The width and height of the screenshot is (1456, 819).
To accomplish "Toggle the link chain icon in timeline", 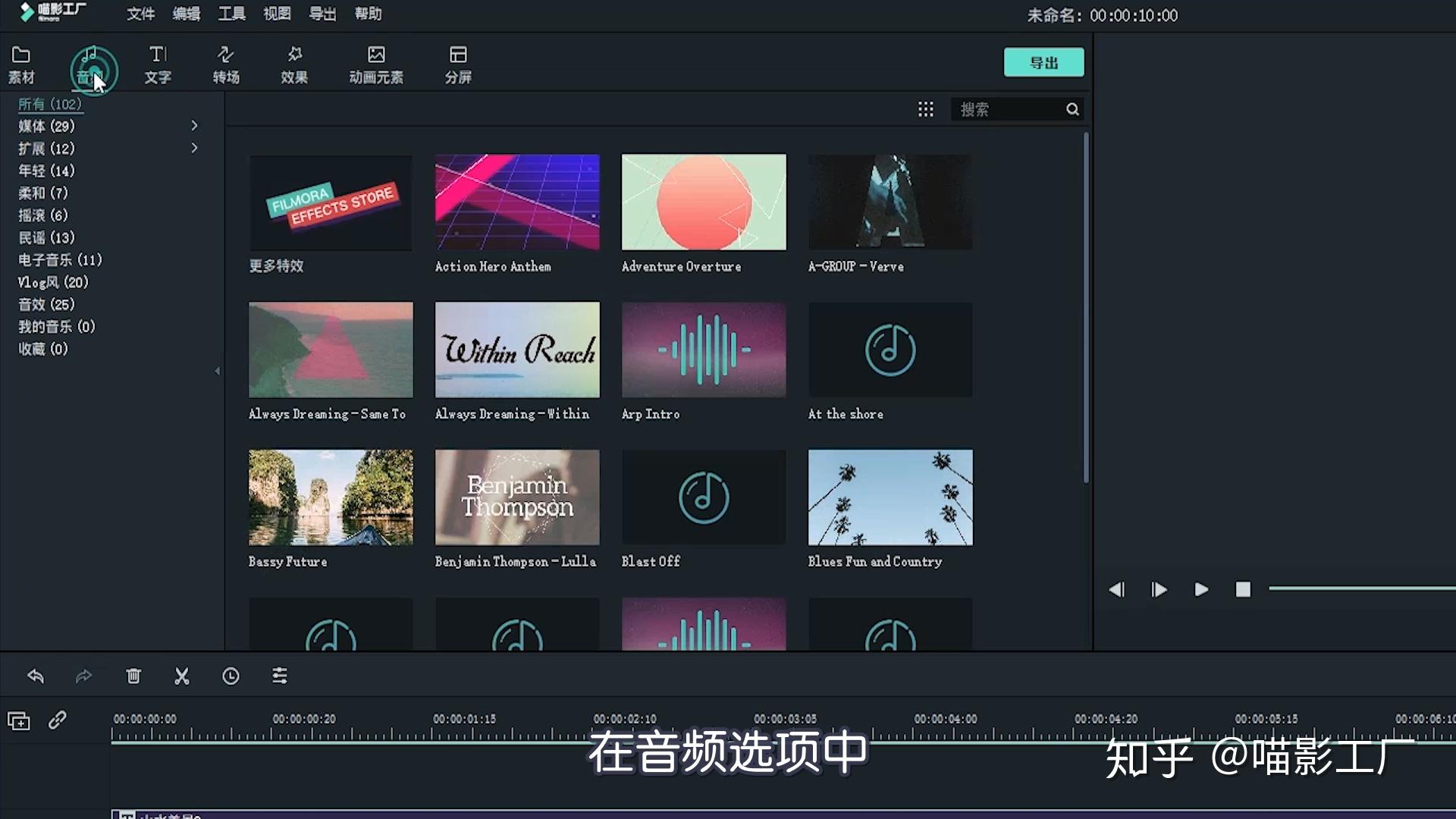I will (58, 720).
